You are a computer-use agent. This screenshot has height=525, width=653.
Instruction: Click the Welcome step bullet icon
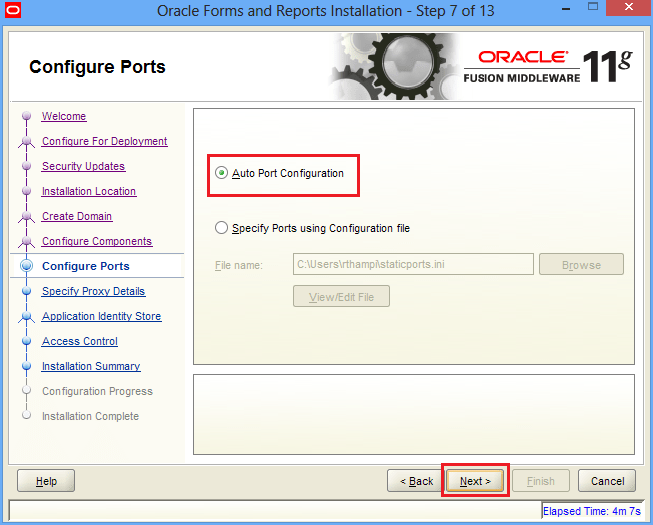coord(26,116)
